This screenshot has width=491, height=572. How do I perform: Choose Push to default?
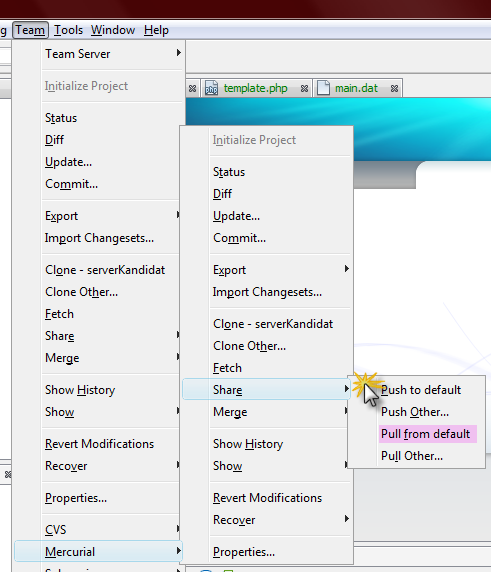(x=421, y=390)
